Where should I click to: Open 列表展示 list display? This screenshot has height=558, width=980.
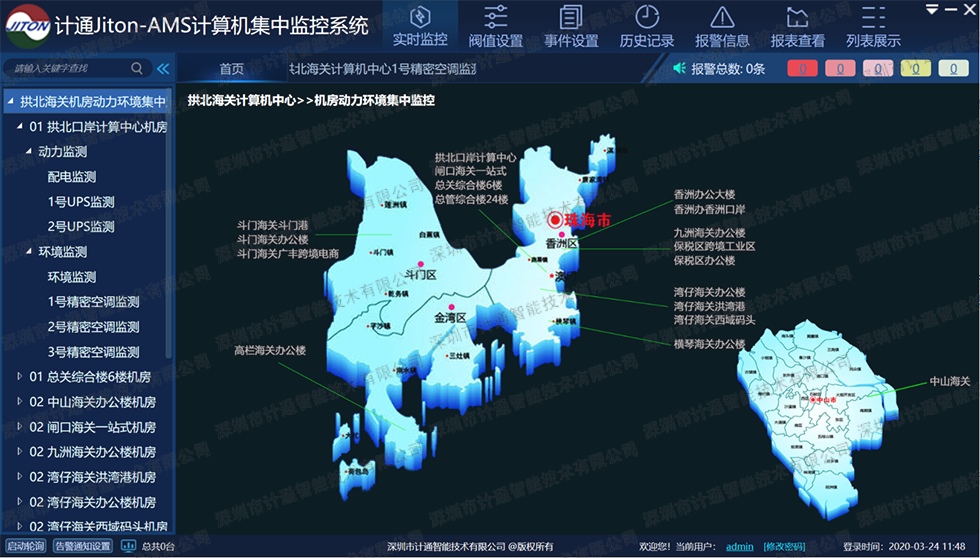[873, 26]
